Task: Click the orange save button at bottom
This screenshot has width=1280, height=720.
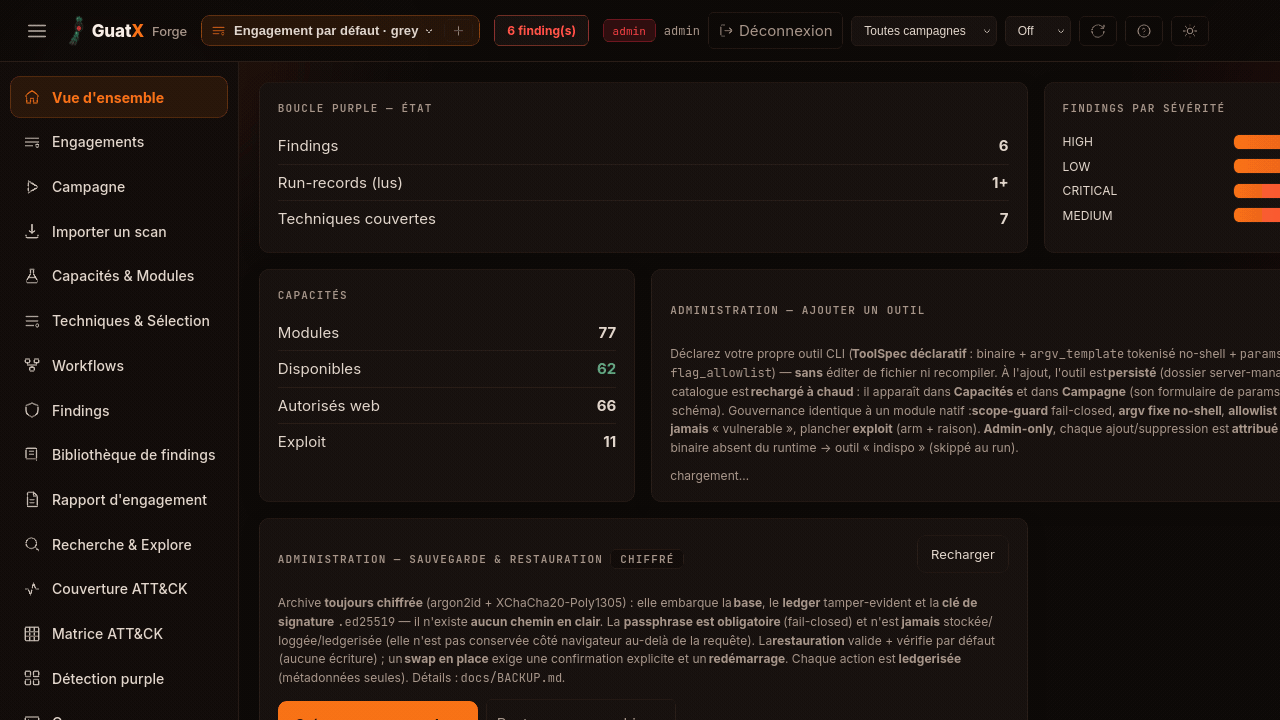Action: click(x=378, y=711)
